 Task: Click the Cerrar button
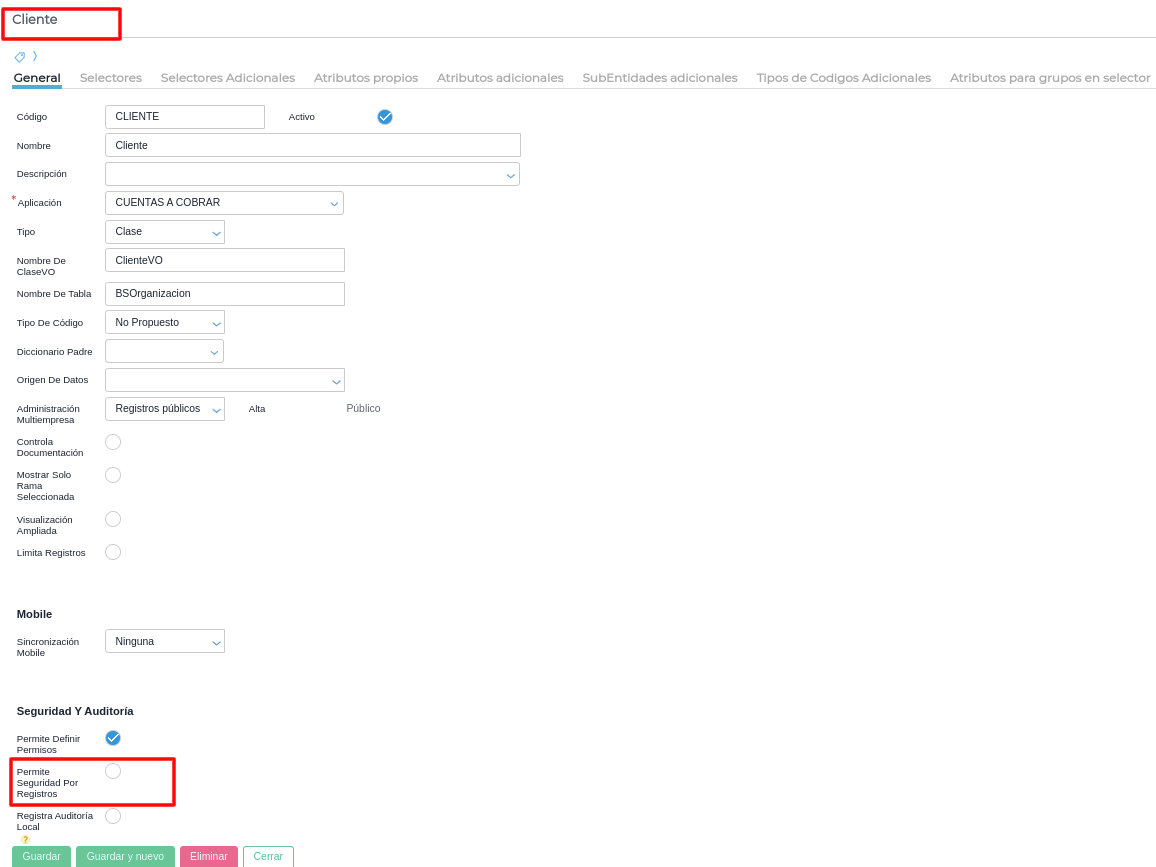[x=268, y=857]
